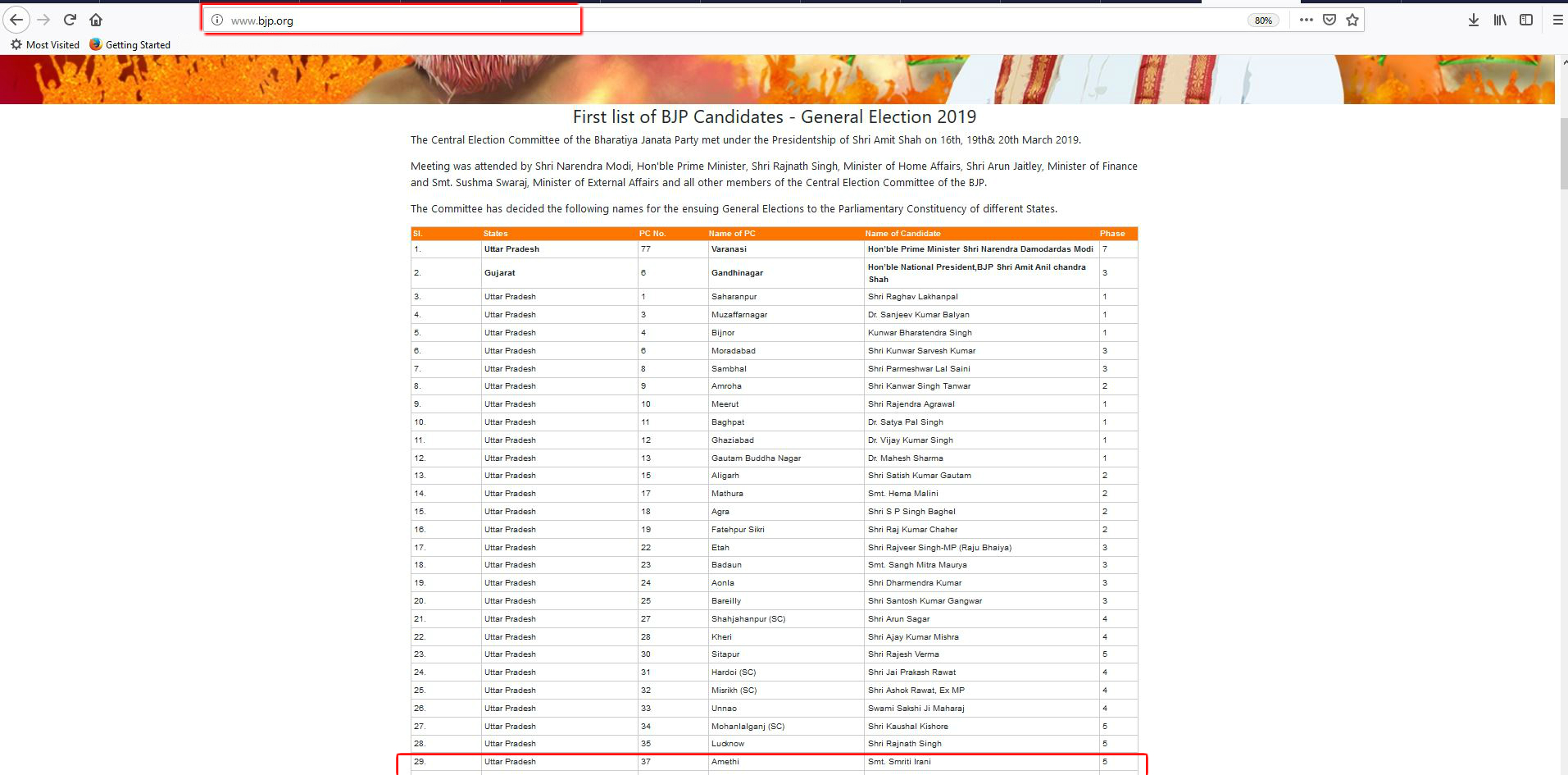This screenshot has width=1568, height=775.
Task: Bookmark this page with the star
Action: tap(1352, 20)
